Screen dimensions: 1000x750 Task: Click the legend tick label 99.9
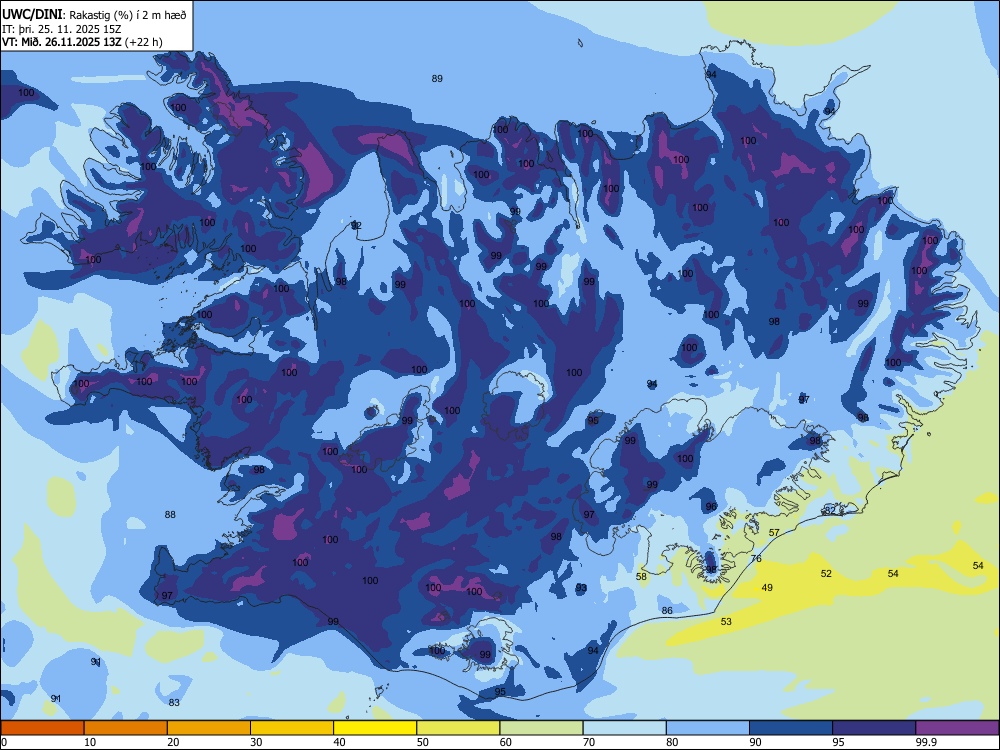pos(925,742)
